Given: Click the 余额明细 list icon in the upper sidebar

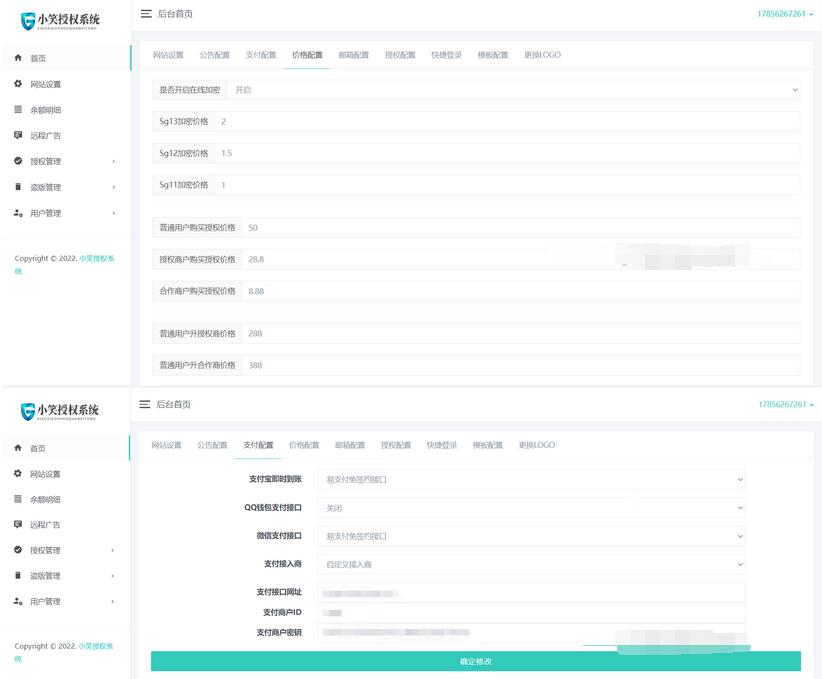Looking at the screenshot, I should pyautogui.click(x=18, y=110).
